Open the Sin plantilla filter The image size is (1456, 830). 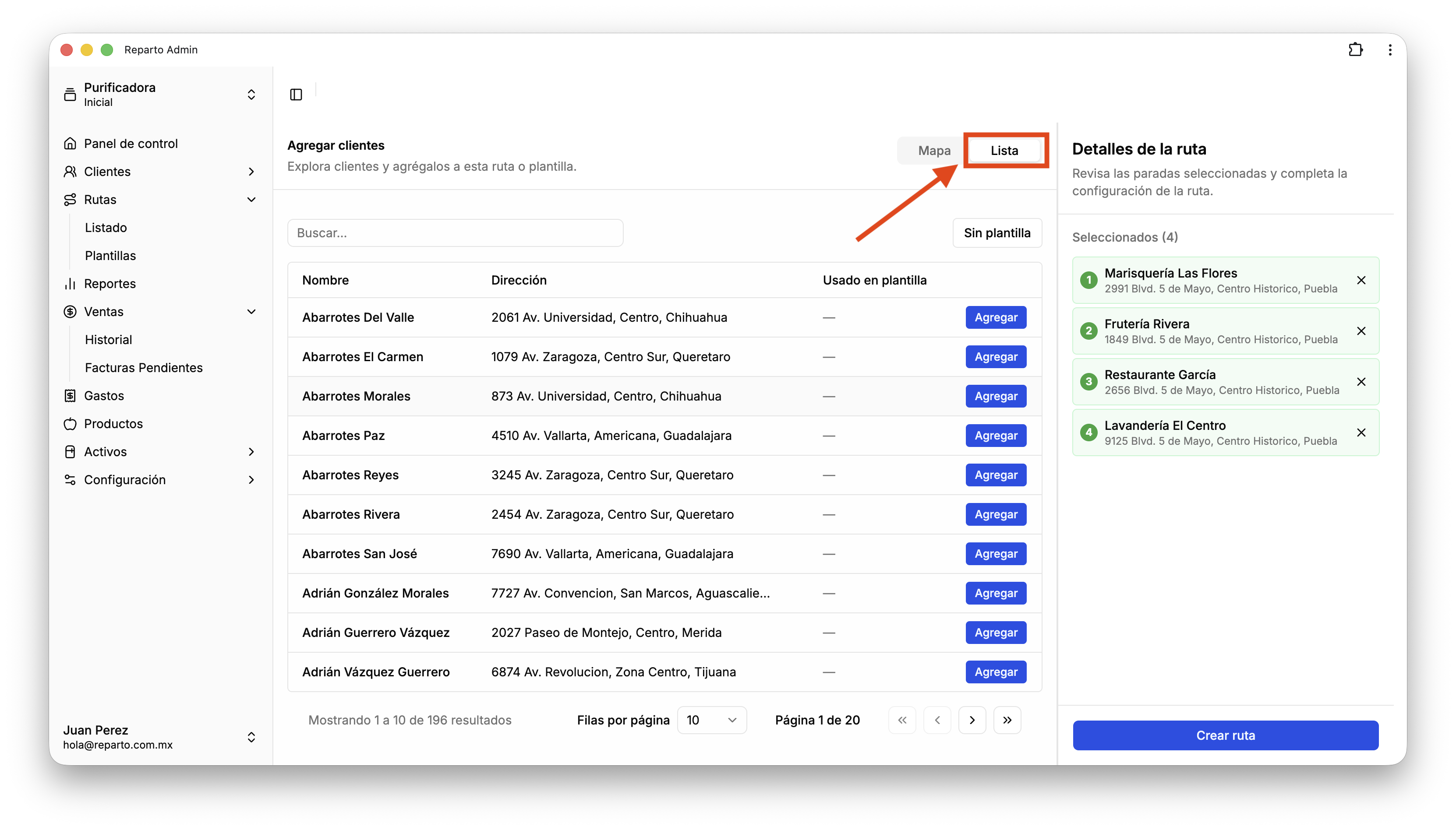click(x=997, y=233)
